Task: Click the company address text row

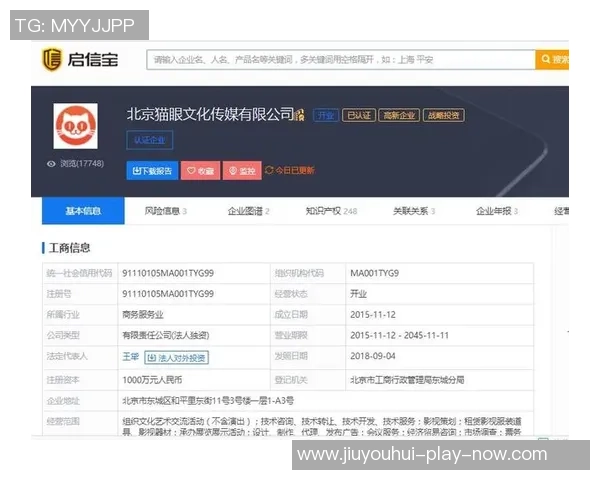Action: point(208,401)
